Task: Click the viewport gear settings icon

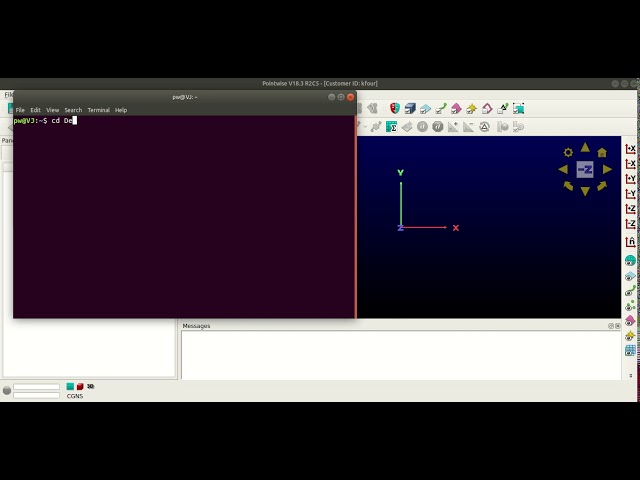Action: coord(568,153)
